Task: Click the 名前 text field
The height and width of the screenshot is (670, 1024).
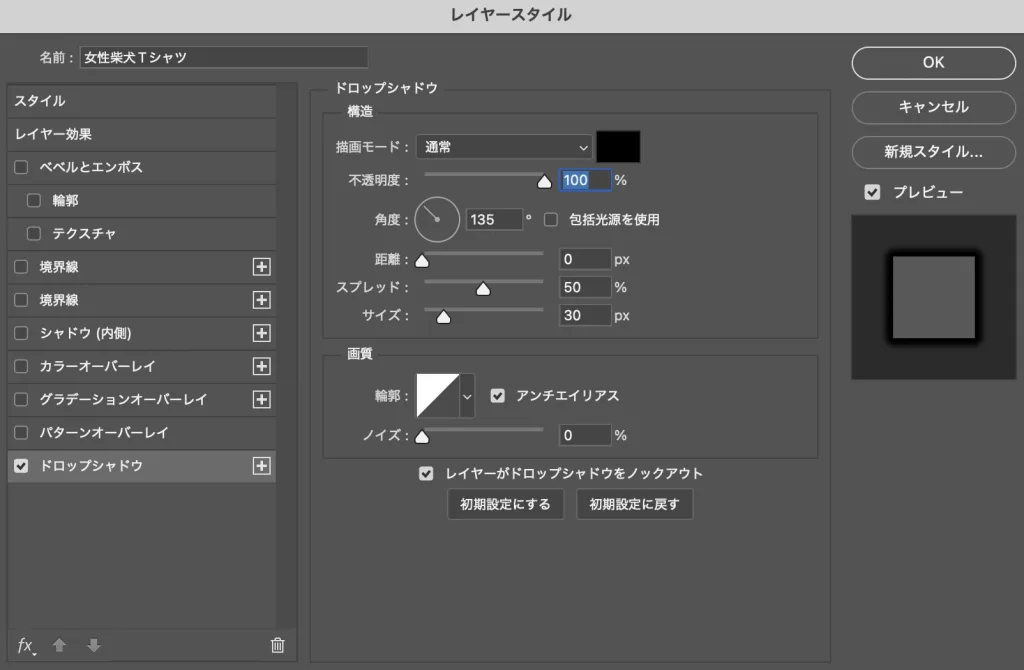Action: [x=224, y=58]
